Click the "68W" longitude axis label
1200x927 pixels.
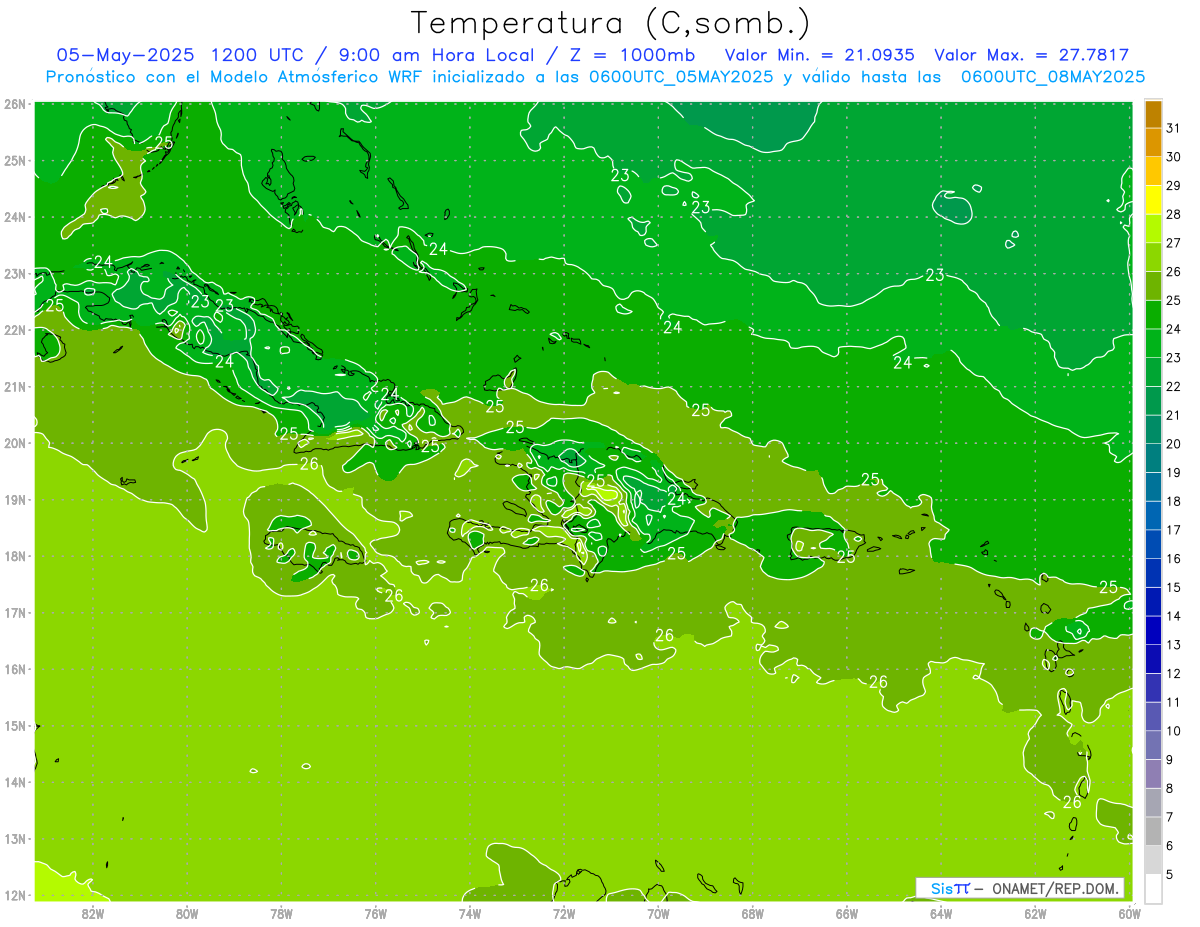[752, 913]
